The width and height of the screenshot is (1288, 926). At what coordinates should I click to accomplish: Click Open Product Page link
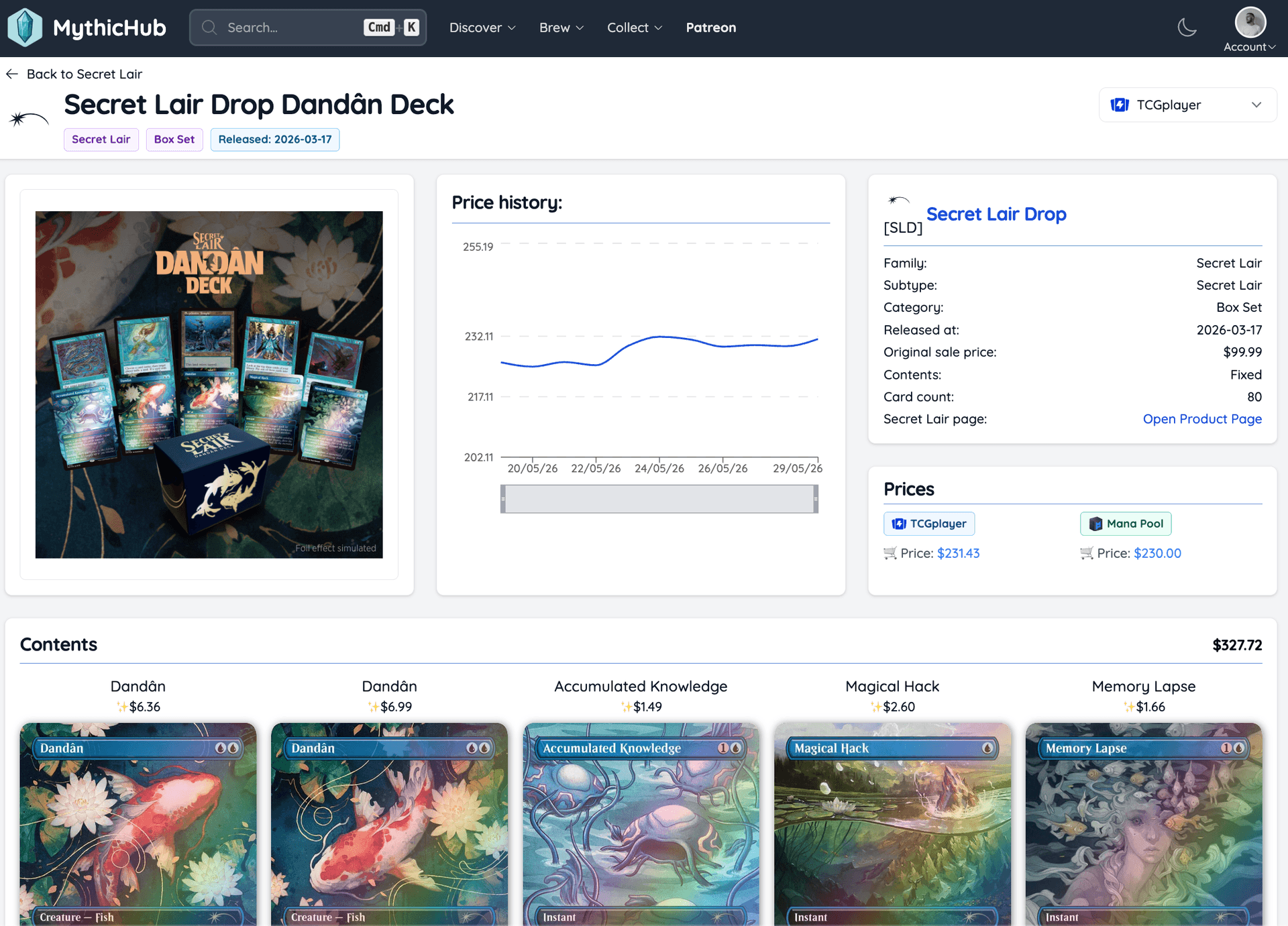click(1202, 419)
